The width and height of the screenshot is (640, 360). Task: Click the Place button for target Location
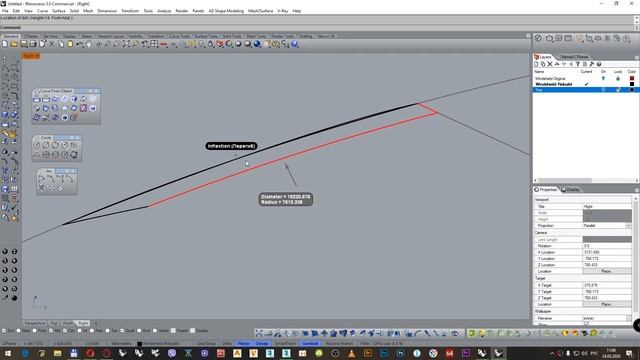point(606,304)
